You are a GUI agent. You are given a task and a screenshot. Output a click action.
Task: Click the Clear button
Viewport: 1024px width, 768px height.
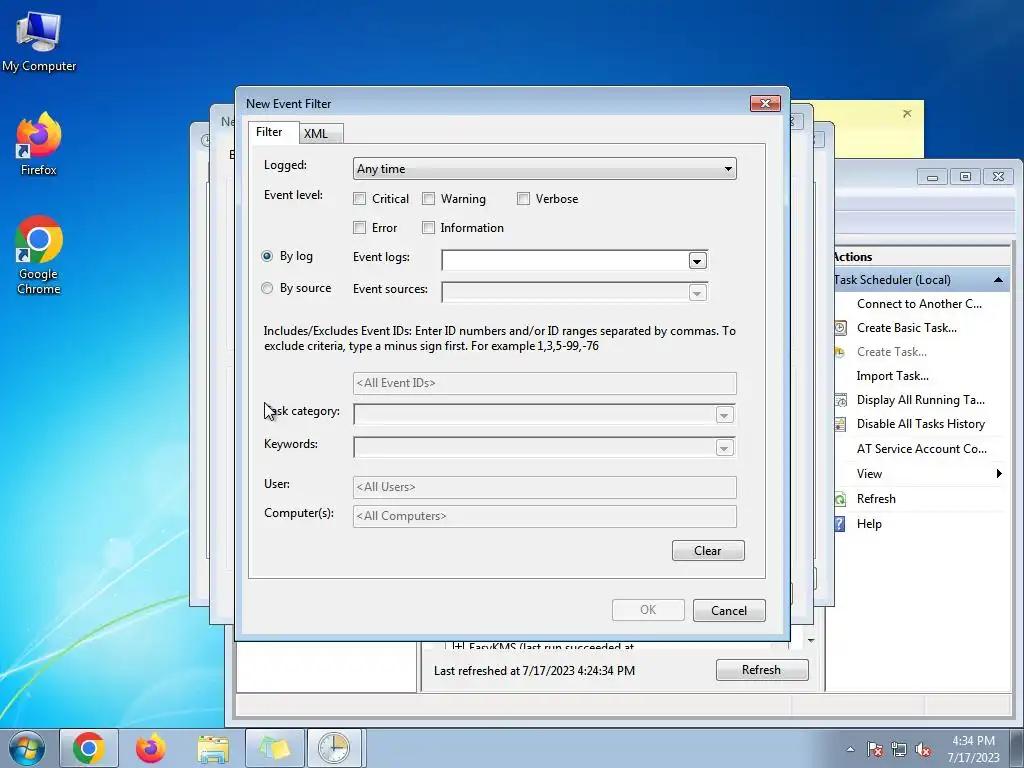[708, 551]
